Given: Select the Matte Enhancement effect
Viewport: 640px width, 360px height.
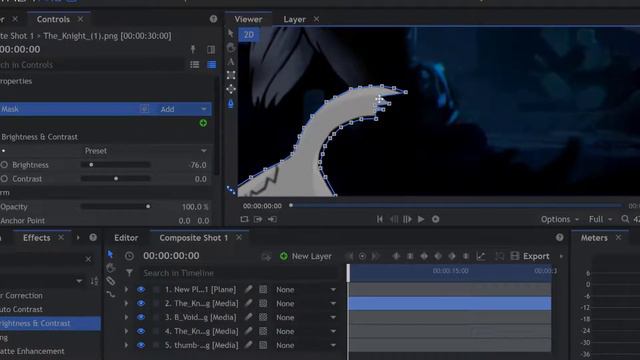Looking at the screenshot, I should pyautogui.click(x=32, y=351).
